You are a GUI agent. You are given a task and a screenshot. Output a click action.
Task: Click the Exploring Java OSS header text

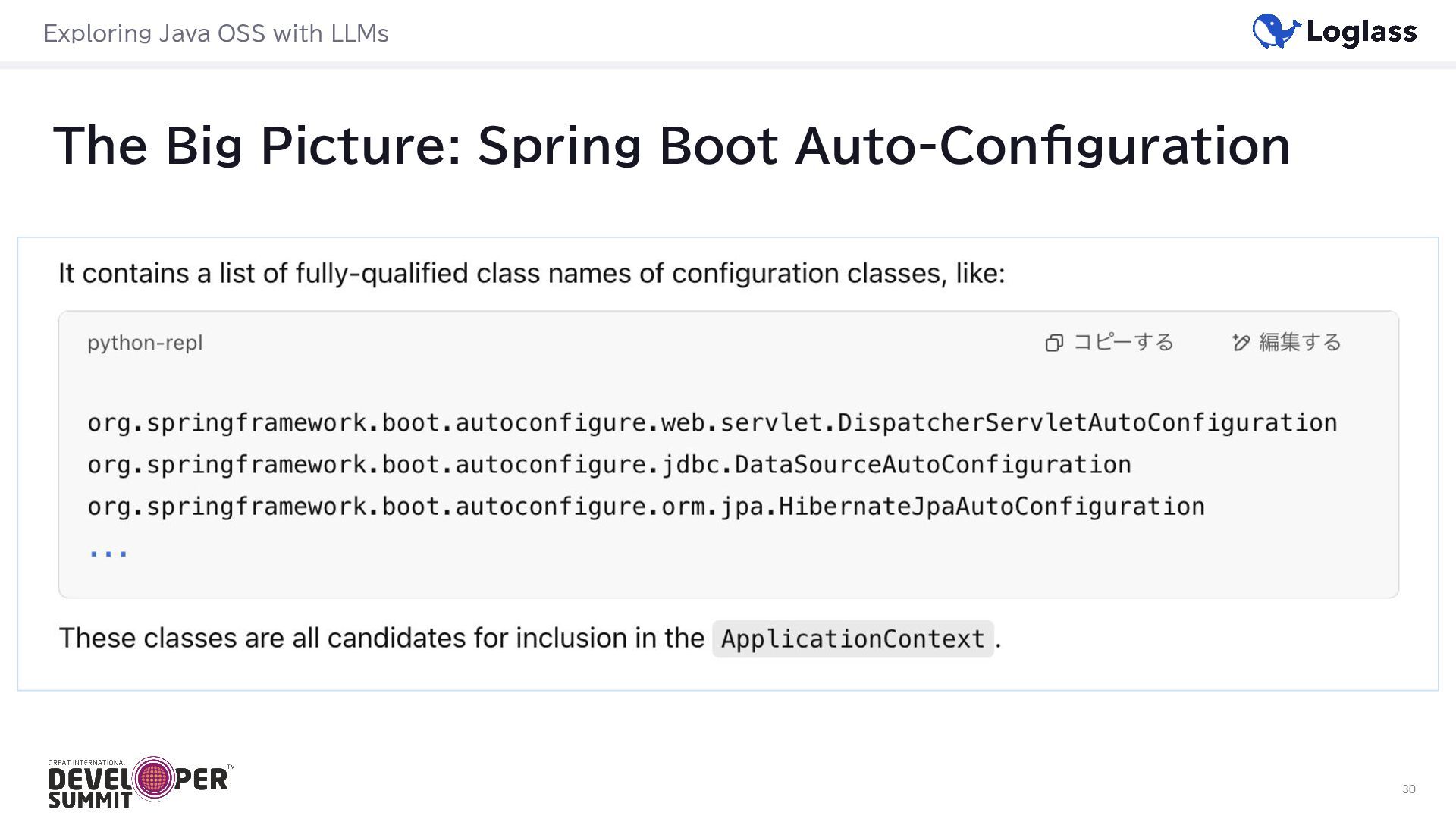tap(216, 33)
